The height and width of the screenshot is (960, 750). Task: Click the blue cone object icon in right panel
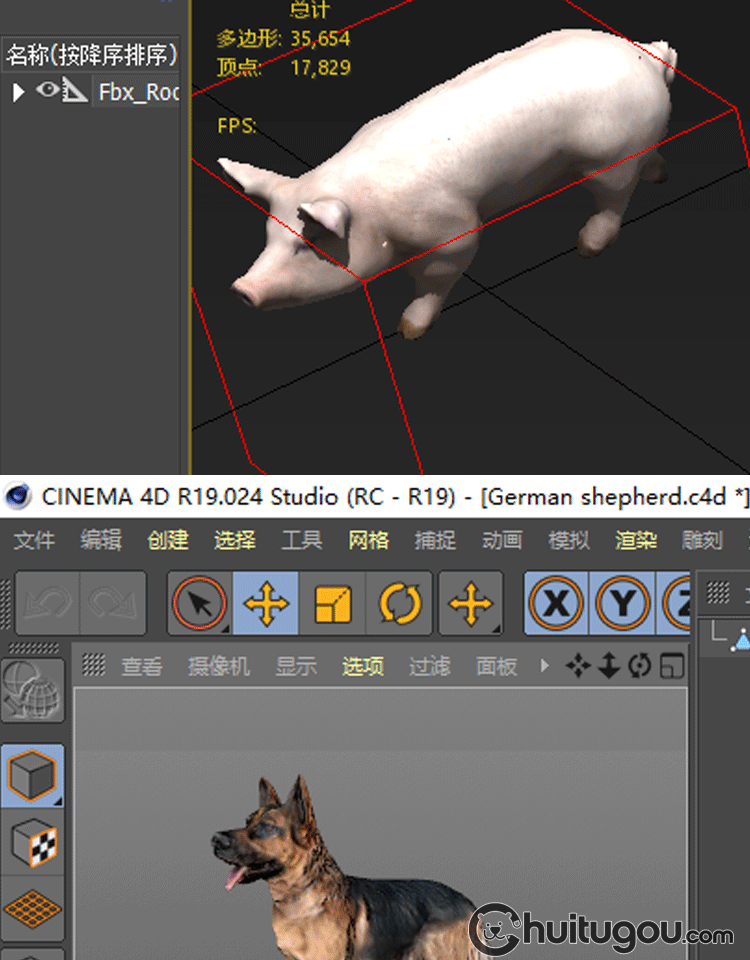coord(742,640)
